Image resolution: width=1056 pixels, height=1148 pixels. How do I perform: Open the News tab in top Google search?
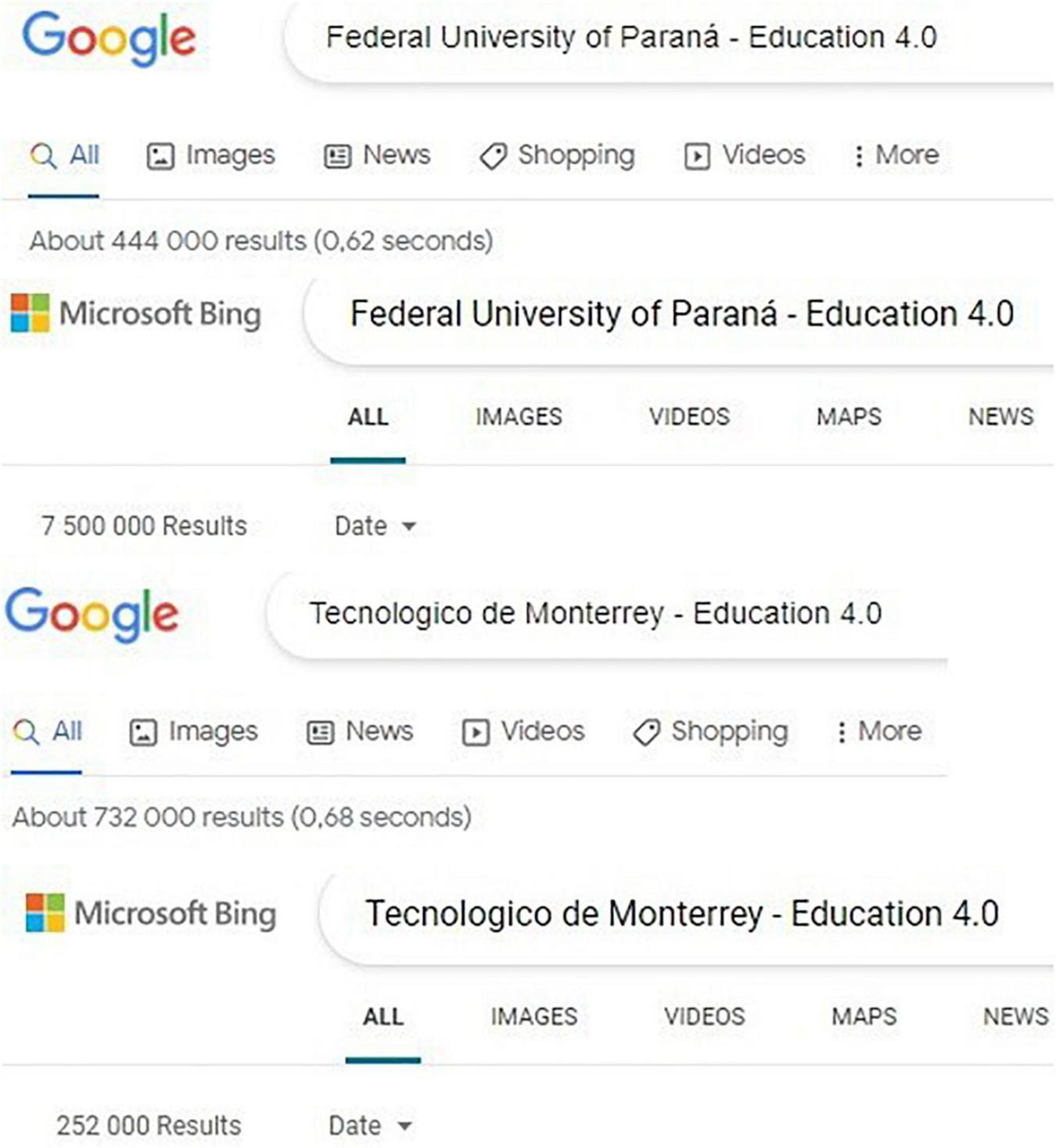pyautogui.click(x=377, y=156)
